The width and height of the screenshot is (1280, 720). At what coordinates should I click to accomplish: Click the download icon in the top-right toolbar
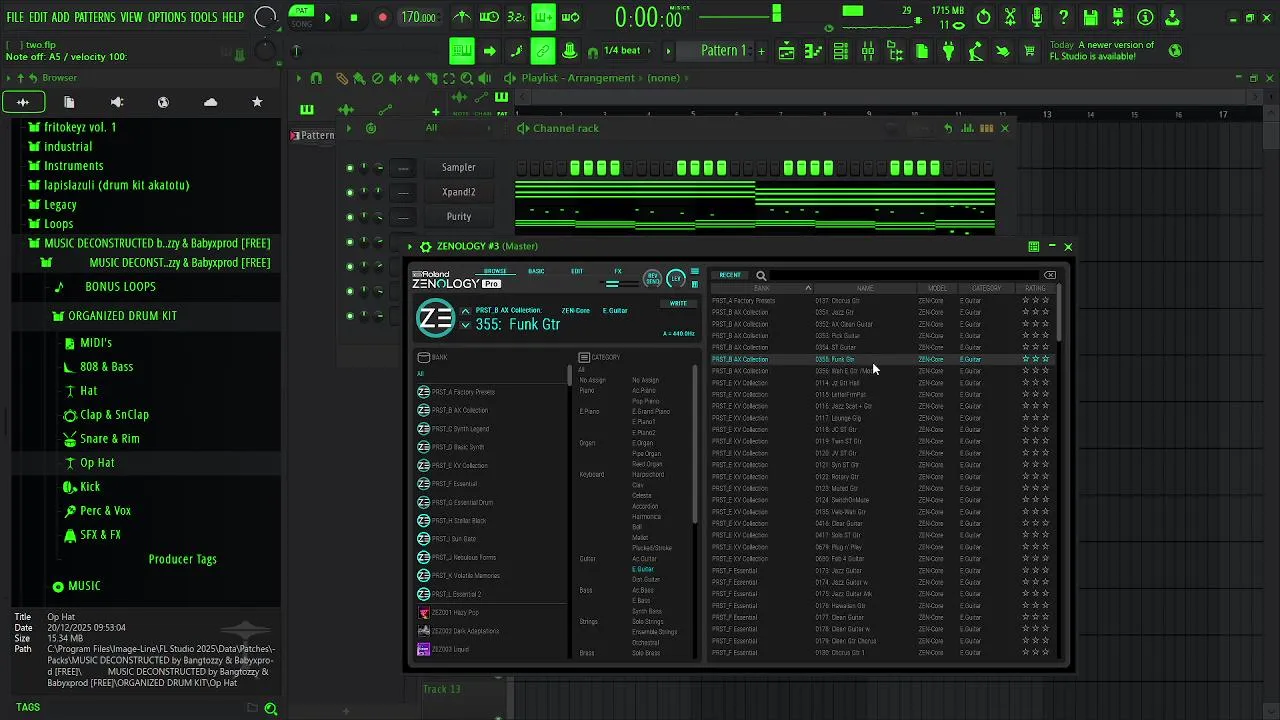point(1172,17)
